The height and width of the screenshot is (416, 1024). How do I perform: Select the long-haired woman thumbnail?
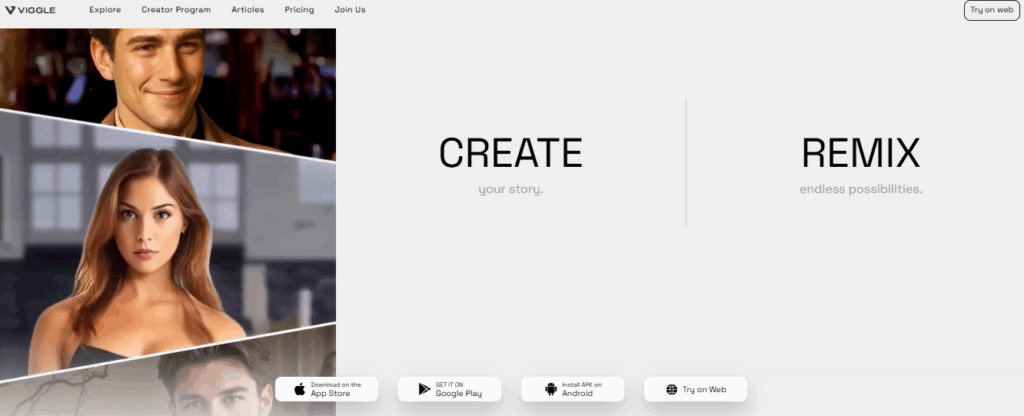(168, 255)
